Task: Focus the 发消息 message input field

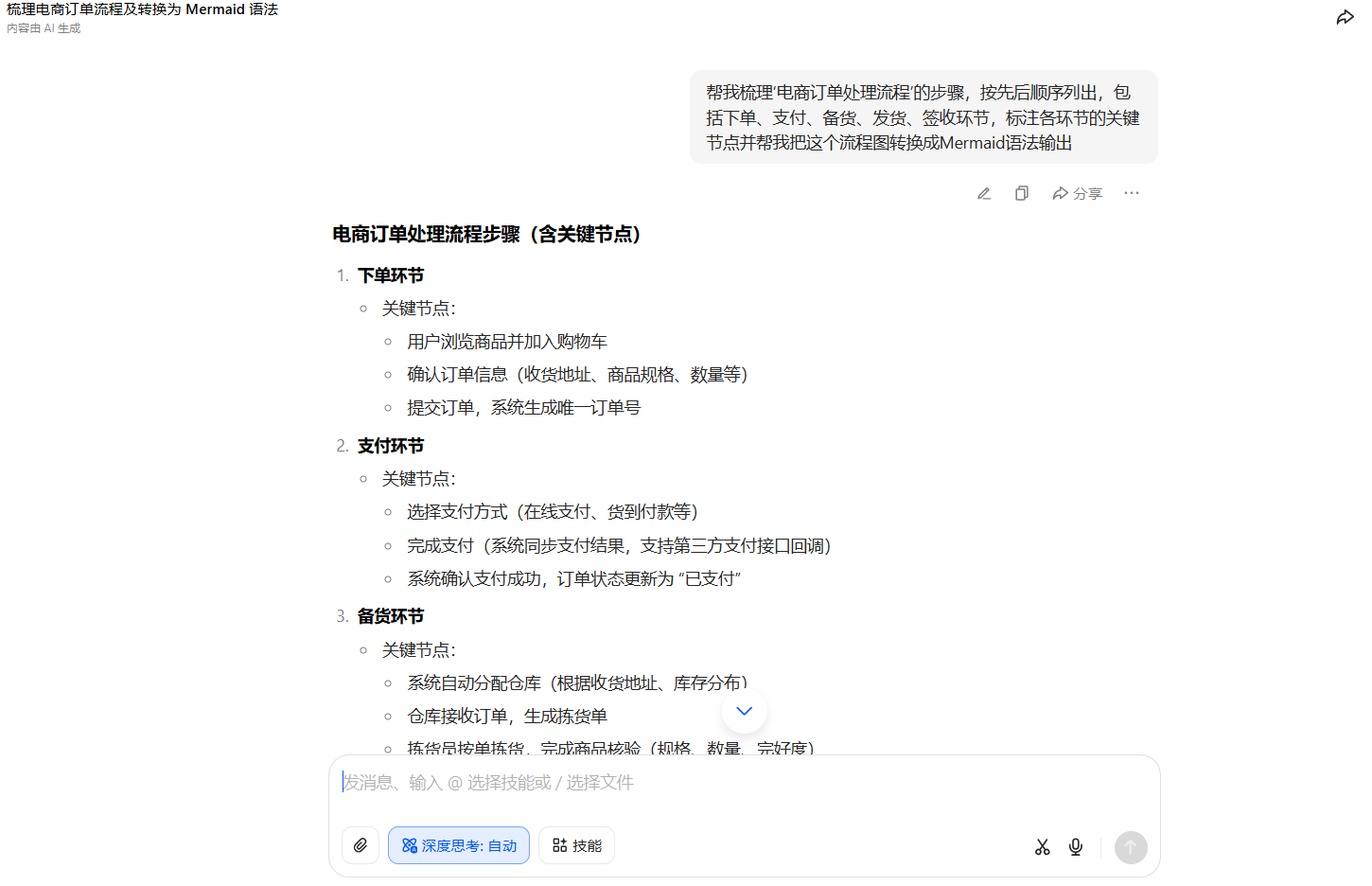Action: click(x=744, y=783)
